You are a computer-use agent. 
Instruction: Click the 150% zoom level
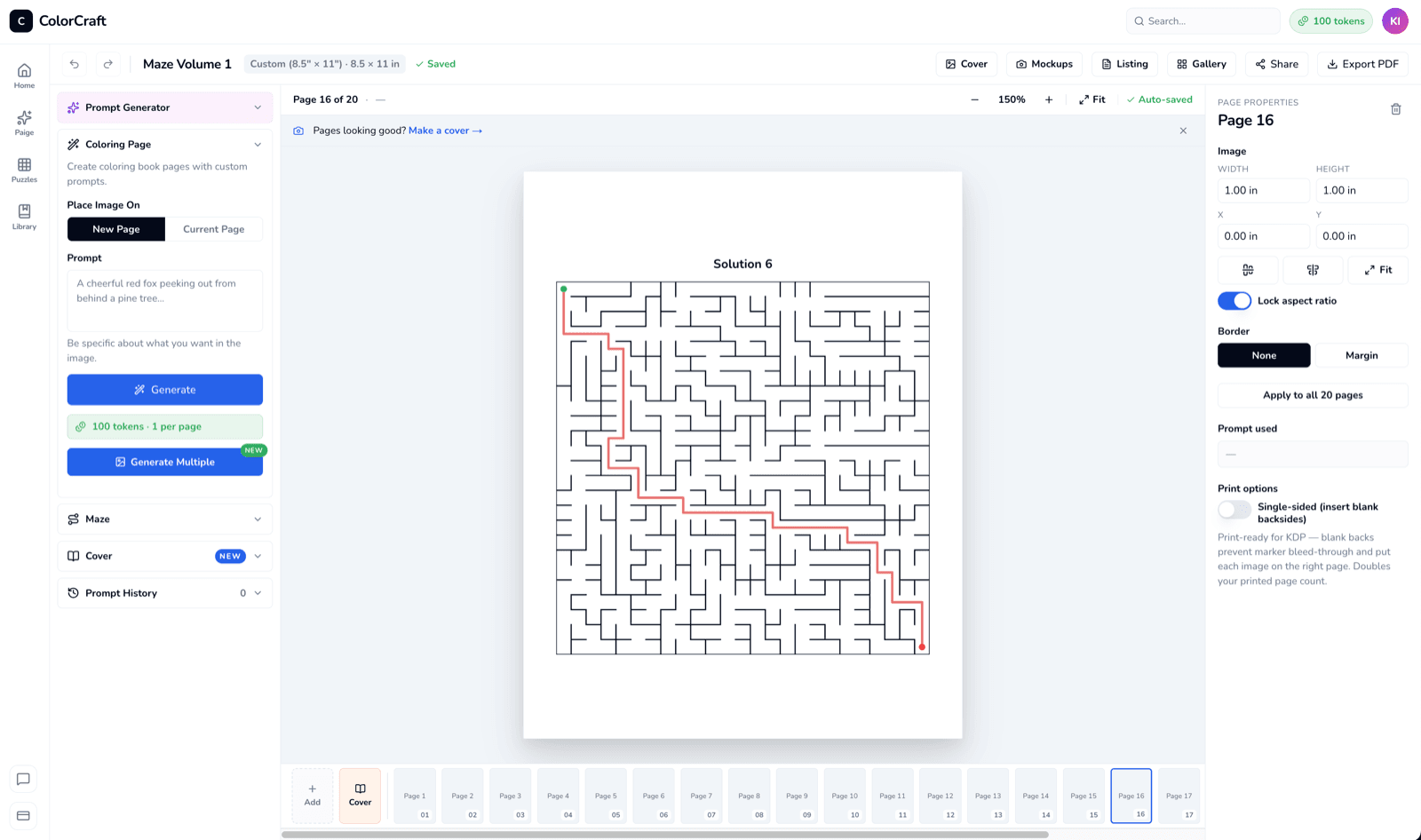[1012, 99]
